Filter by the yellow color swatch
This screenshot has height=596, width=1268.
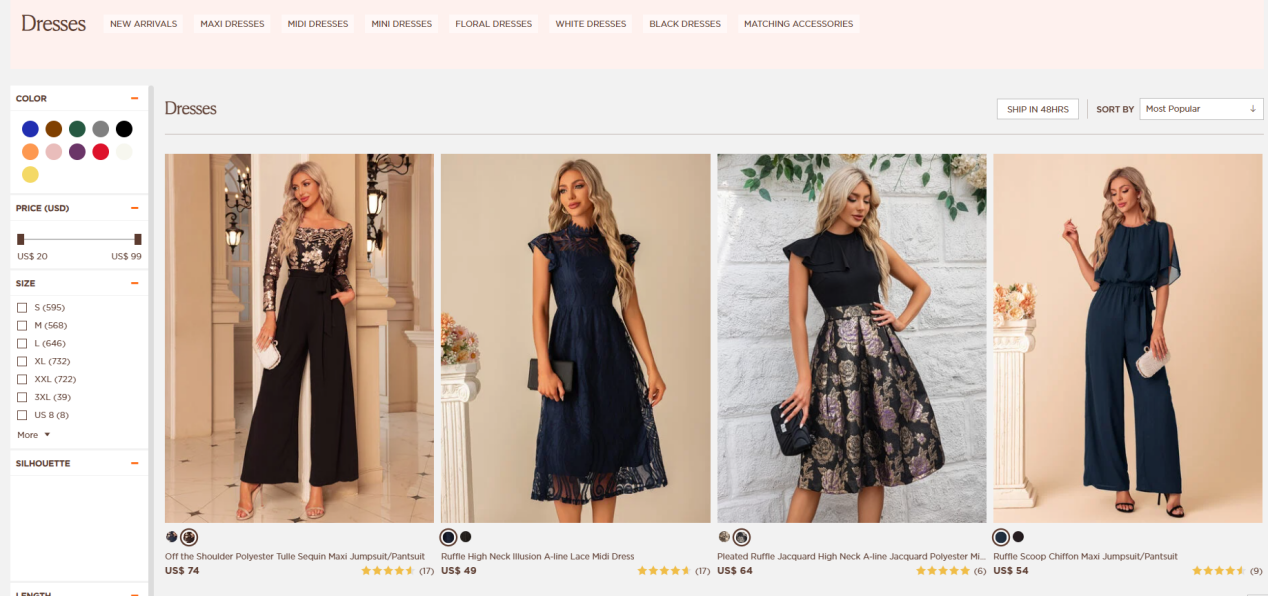click(x=30, y=175)
